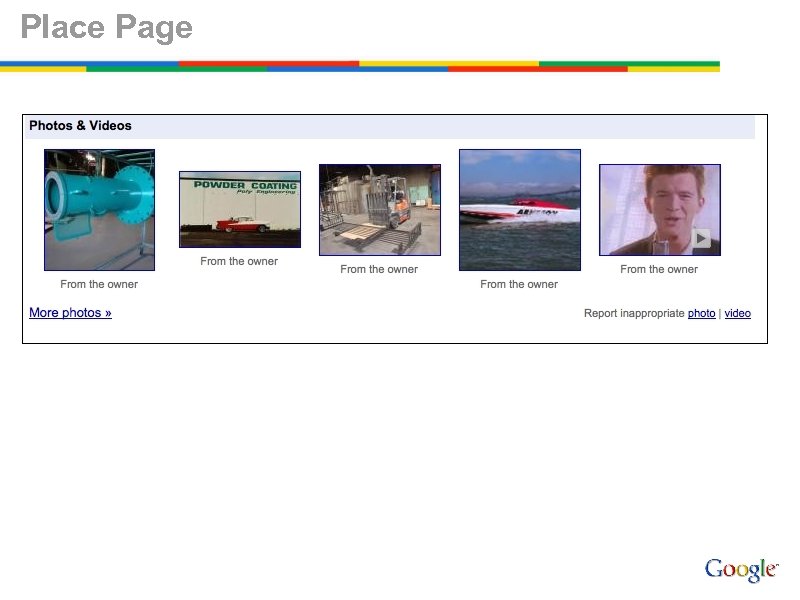The height and width of the screenshot is (600, 800).
Task: Open the Powder Coating sign photo
Action: [x=239, y=208]
